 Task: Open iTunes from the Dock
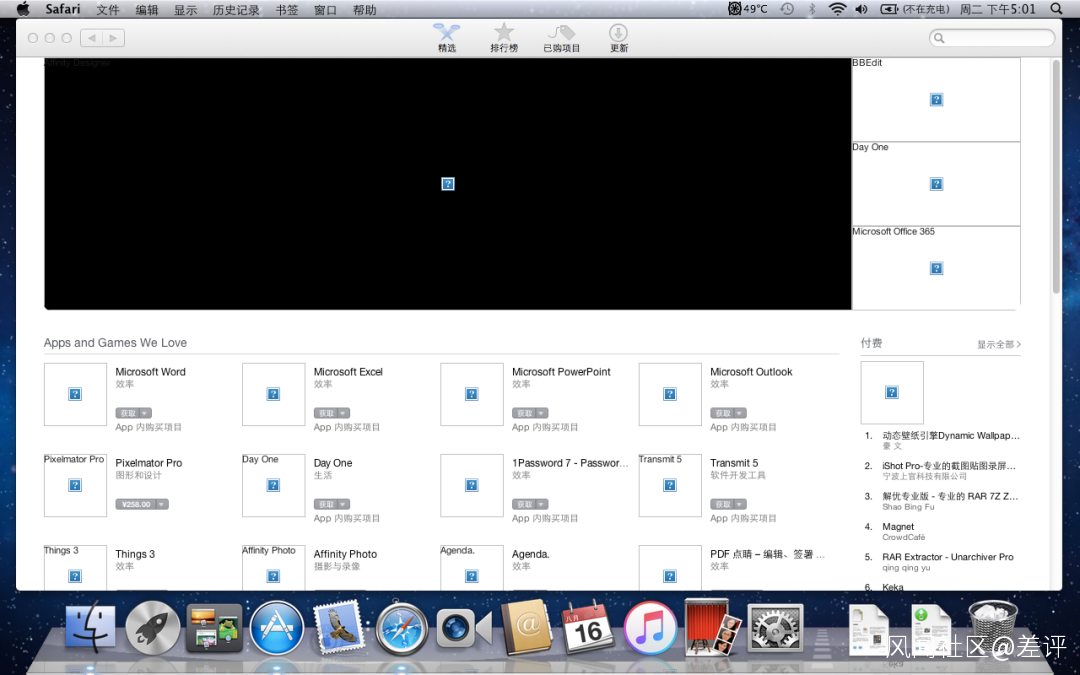[650, 628]
